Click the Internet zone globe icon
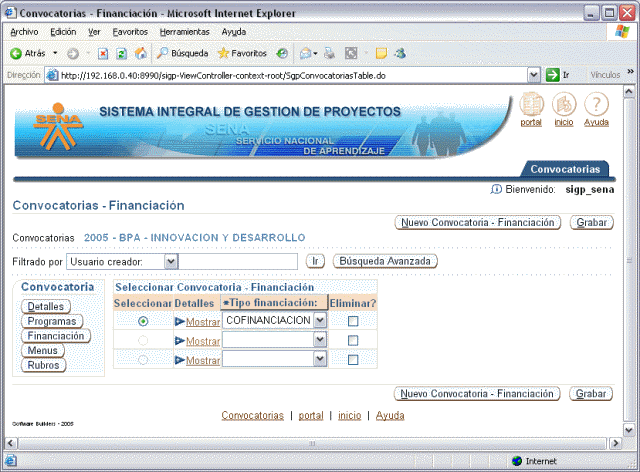The width and height of the screenshot is (640, 472). click(x=517, y=461)
